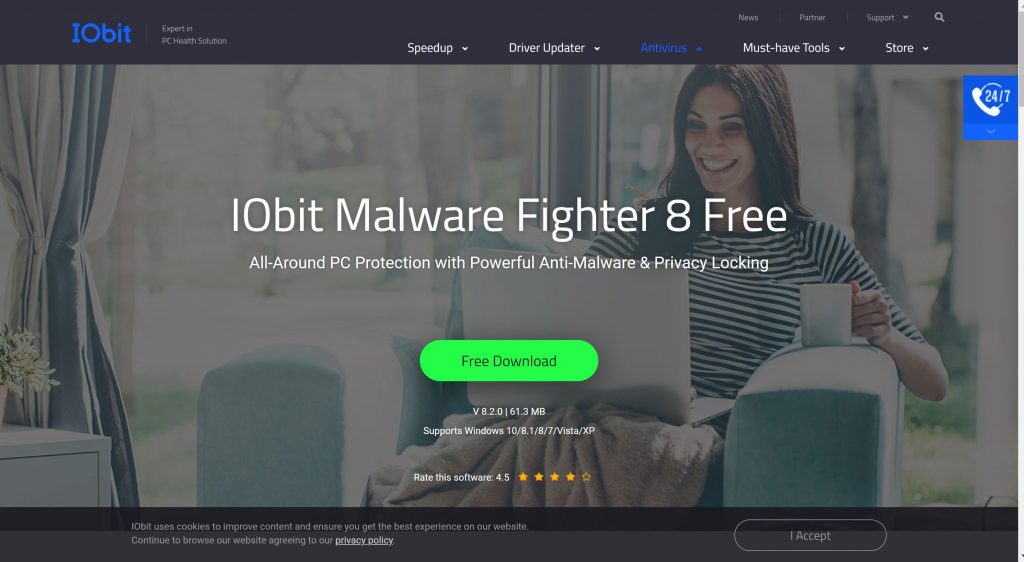
Task: Open the Antivirus menu
Action: [671, 48]
